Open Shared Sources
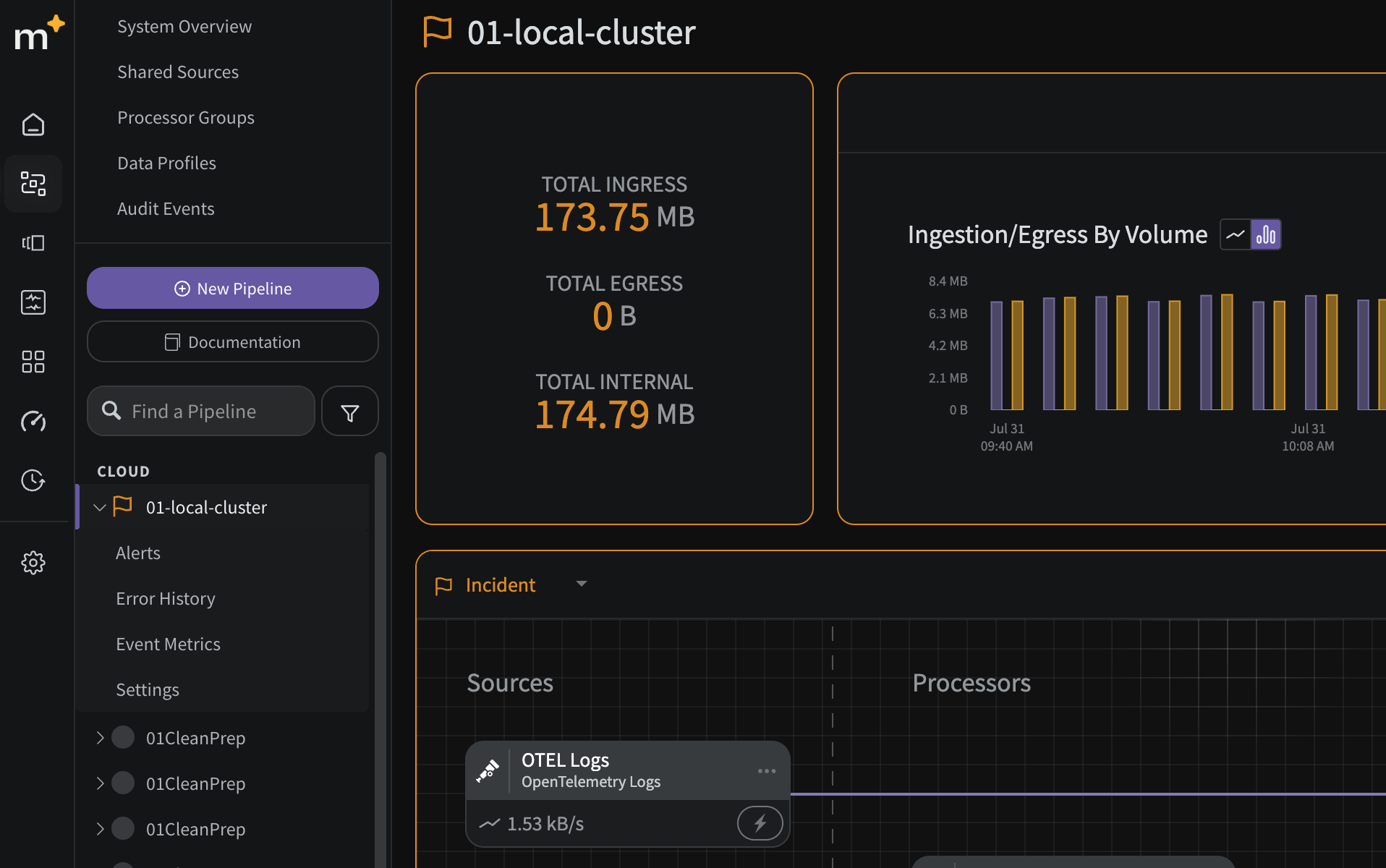This screenshot has width=1386, height=868. (178, 72)
